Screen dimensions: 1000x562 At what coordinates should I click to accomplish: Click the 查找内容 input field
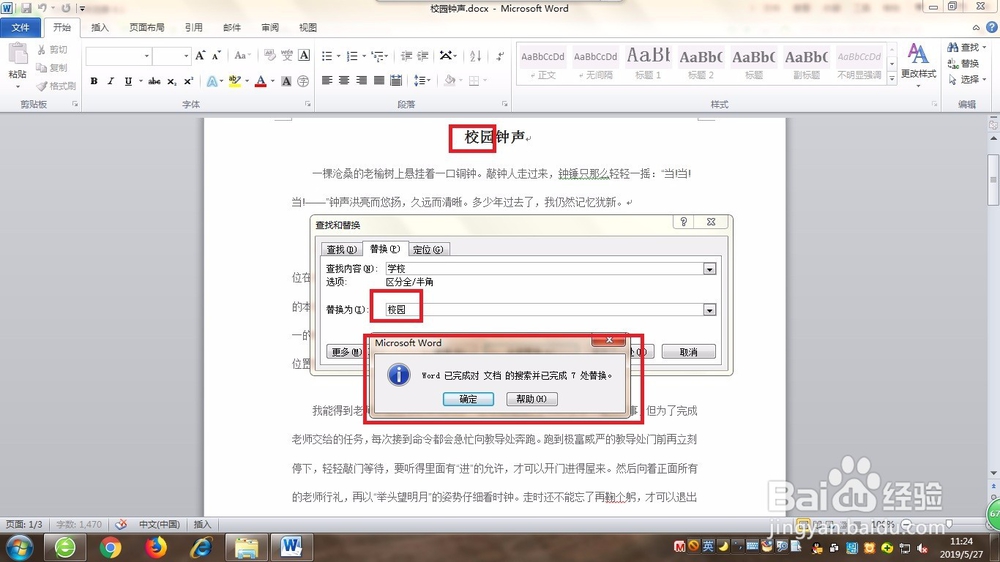point(545,269)
